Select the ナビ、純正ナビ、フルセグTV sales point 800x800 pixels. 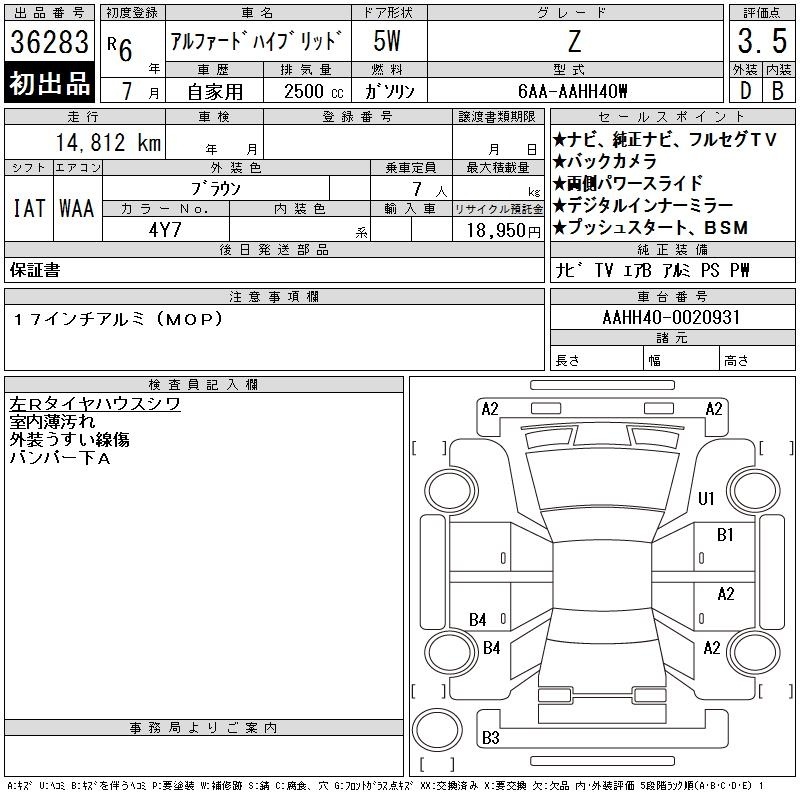(x=665, y=139)
